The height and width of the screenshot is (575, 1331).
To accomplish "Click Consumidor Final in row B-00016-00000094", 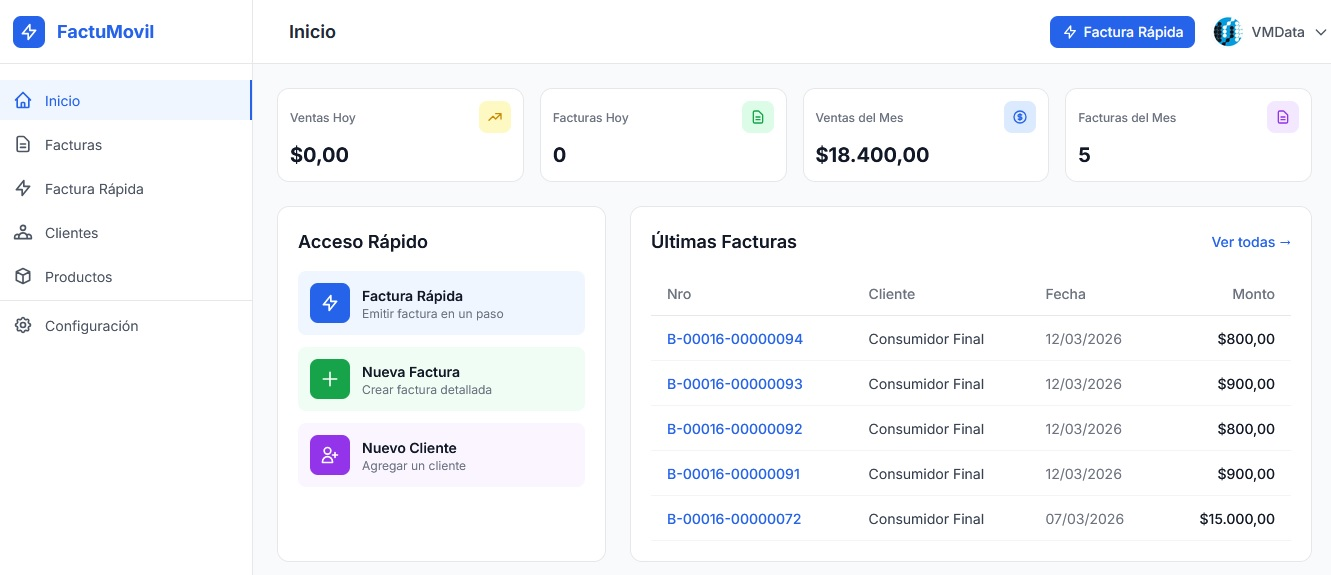I will click(x=926, y=339).
